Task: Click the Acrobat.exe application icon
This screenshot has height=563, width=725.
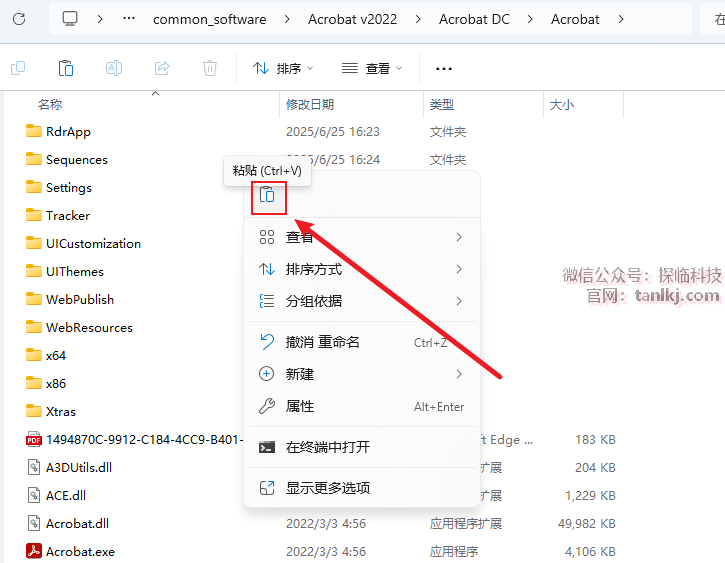Action: 33,551
